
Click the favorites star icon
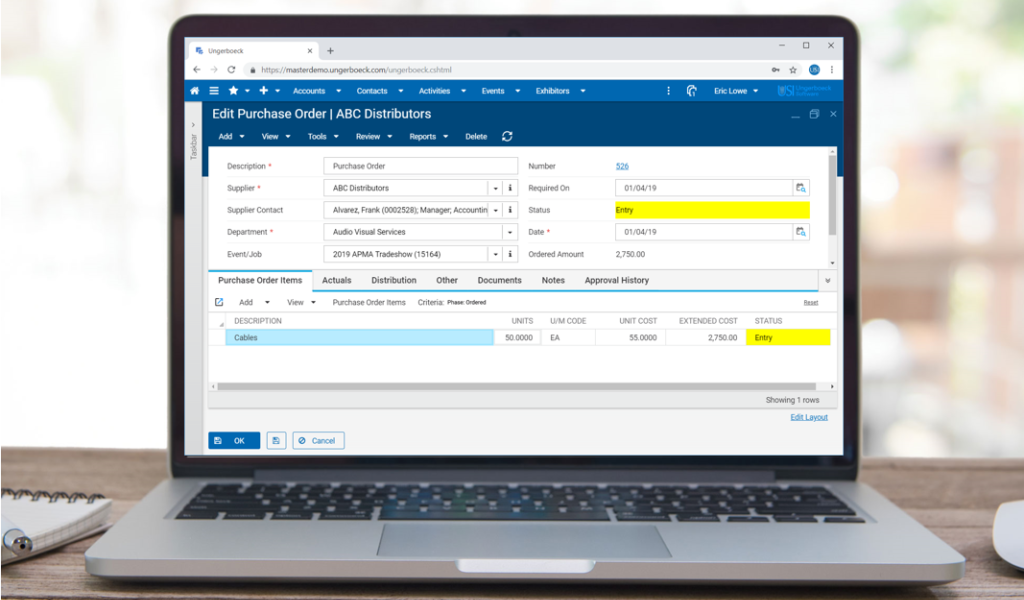[233, 91]
